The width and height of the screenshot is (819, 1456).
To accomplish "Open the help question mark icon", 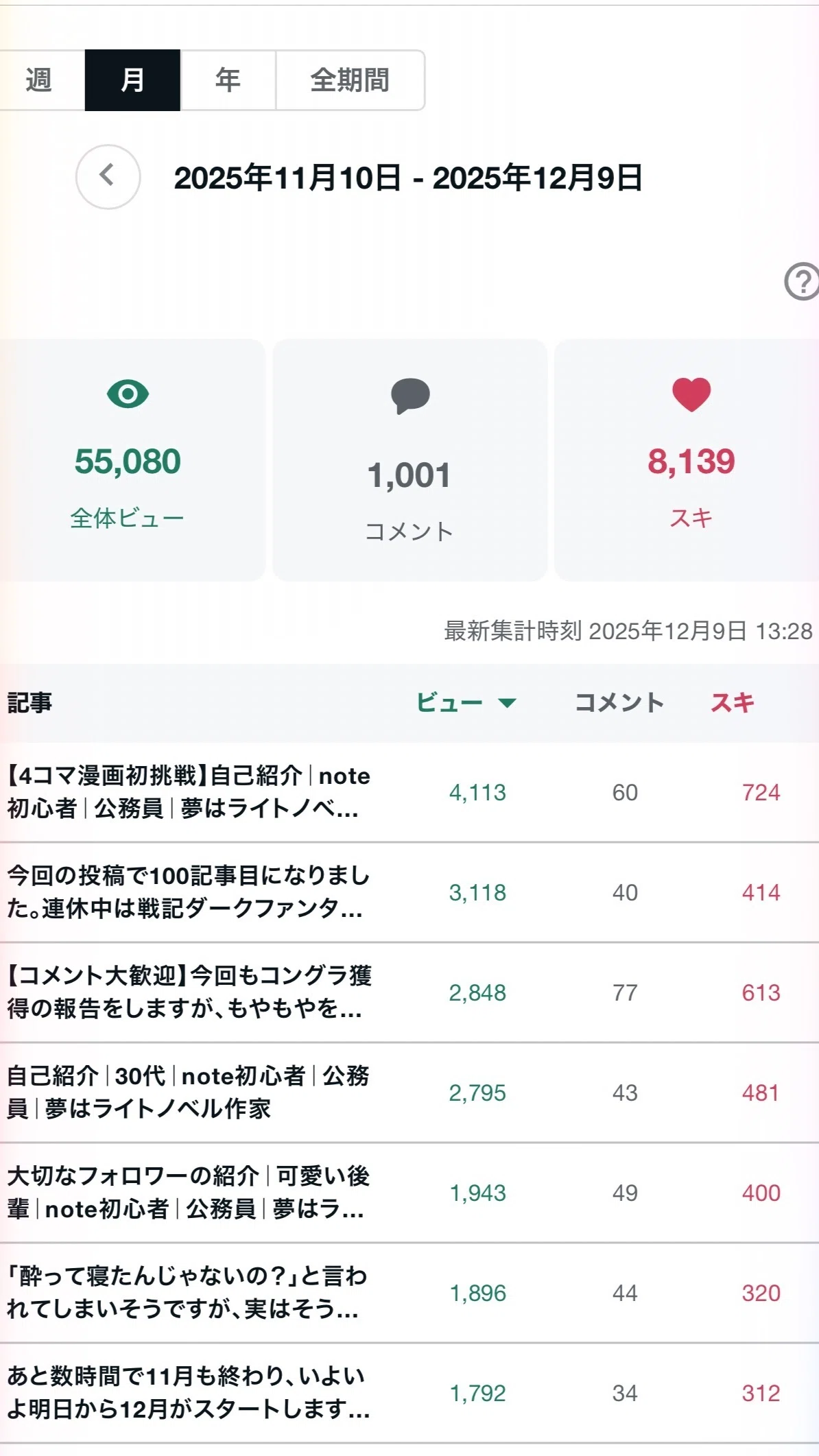I will (x=801, y=281).
